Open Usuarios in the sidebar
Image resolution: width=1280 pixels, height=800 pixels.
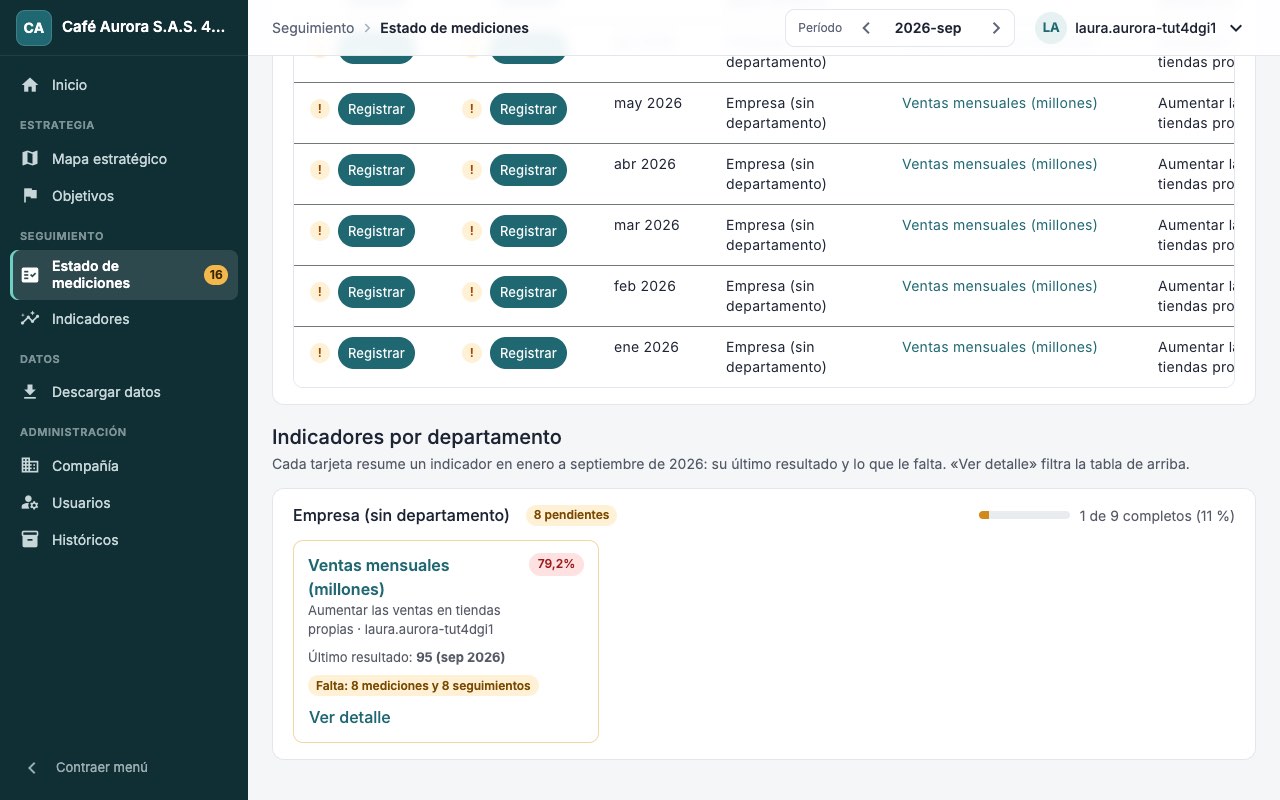124,503
